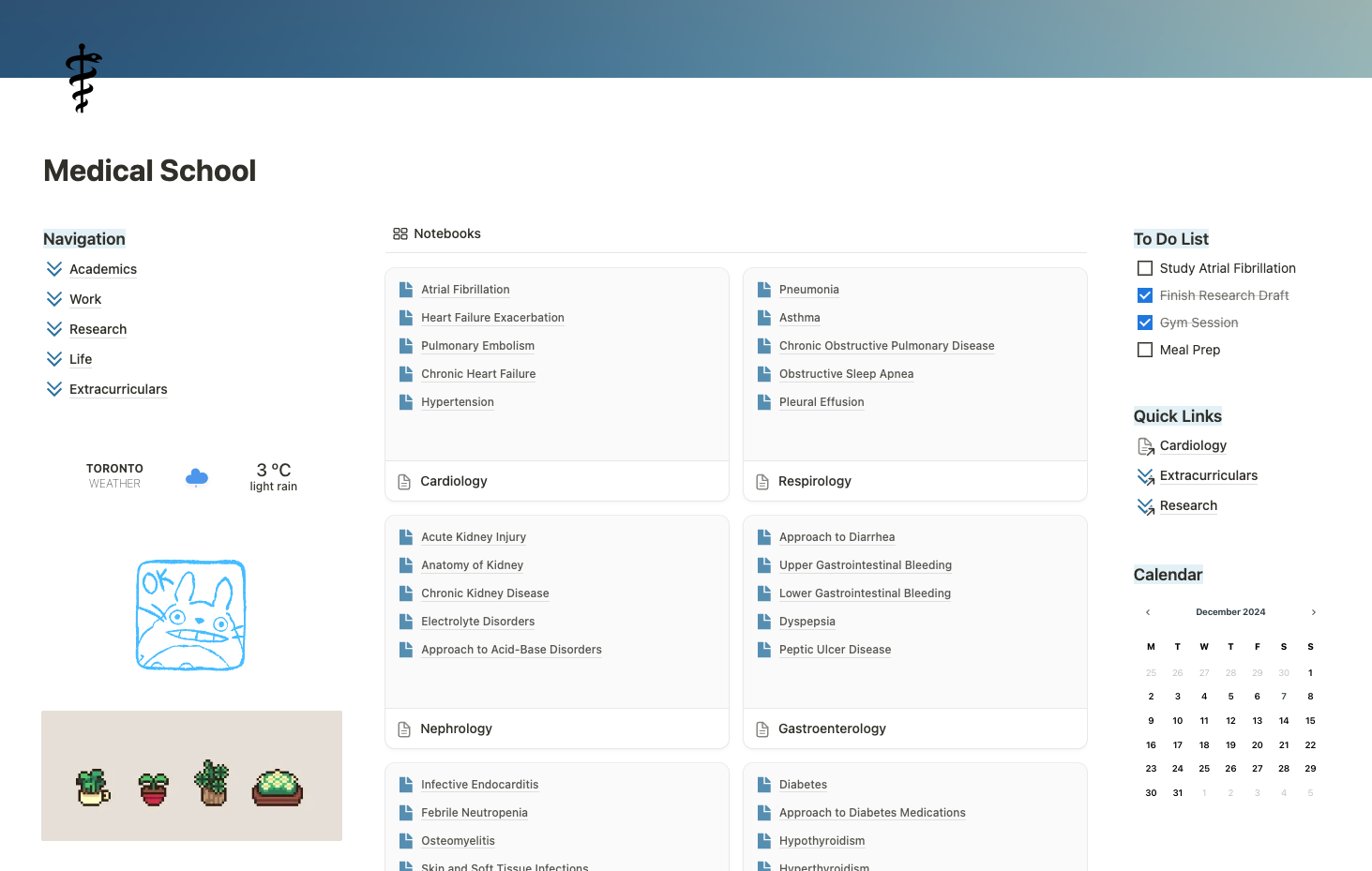1372x871 pixels.
Task: Click the Respirology notebook icon
Action: click(x=761, y=481)
